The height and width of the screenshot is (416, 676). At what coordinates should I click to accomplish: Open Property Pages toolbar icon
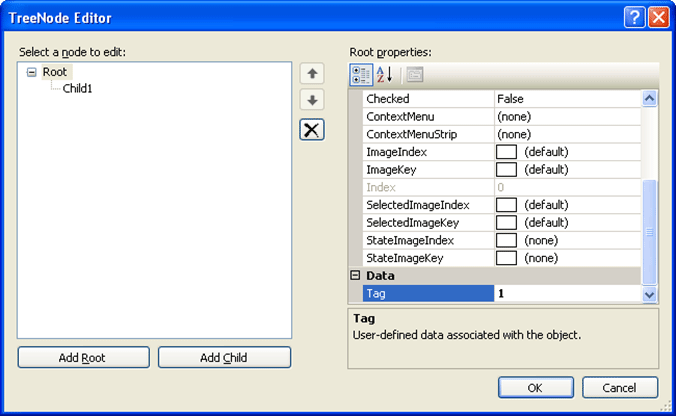pyautogui.click(x=415, y=75)
